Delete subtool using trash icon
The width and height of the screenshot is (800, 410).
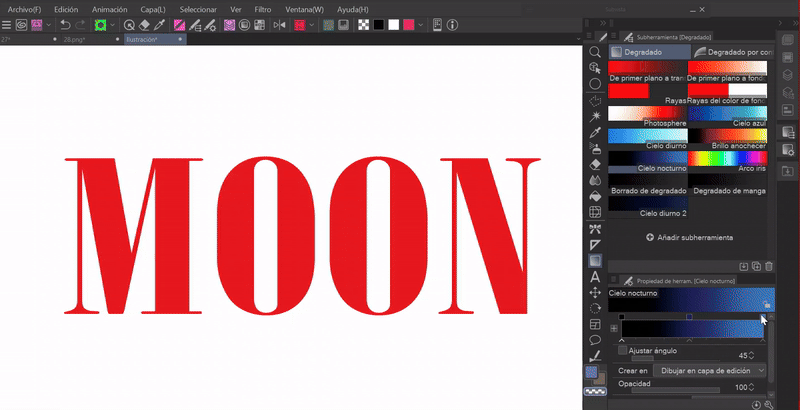[769, 266]
